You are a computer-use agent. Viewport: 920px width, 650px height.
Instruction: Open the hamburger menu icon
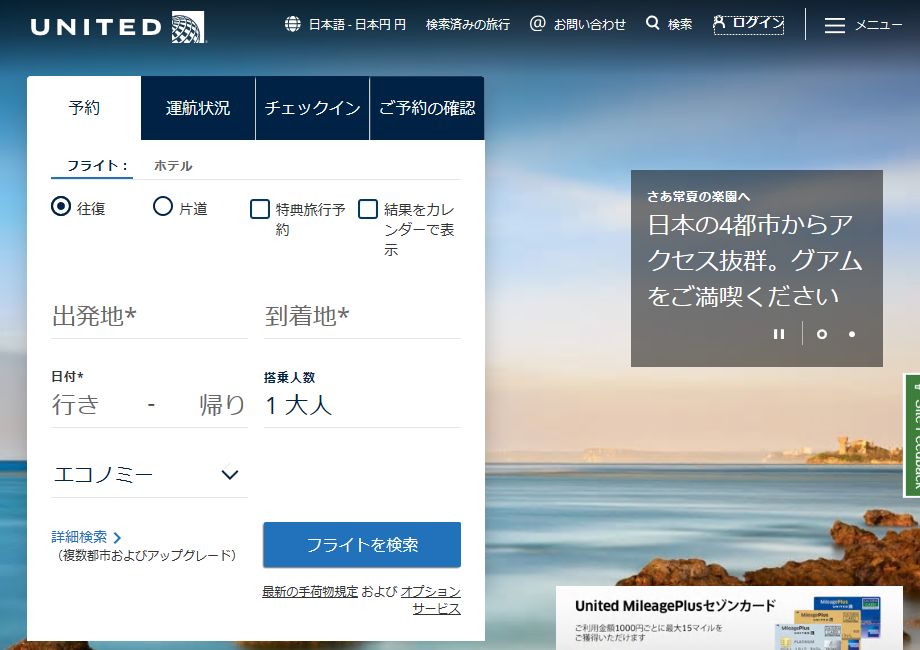coord(834,25)
